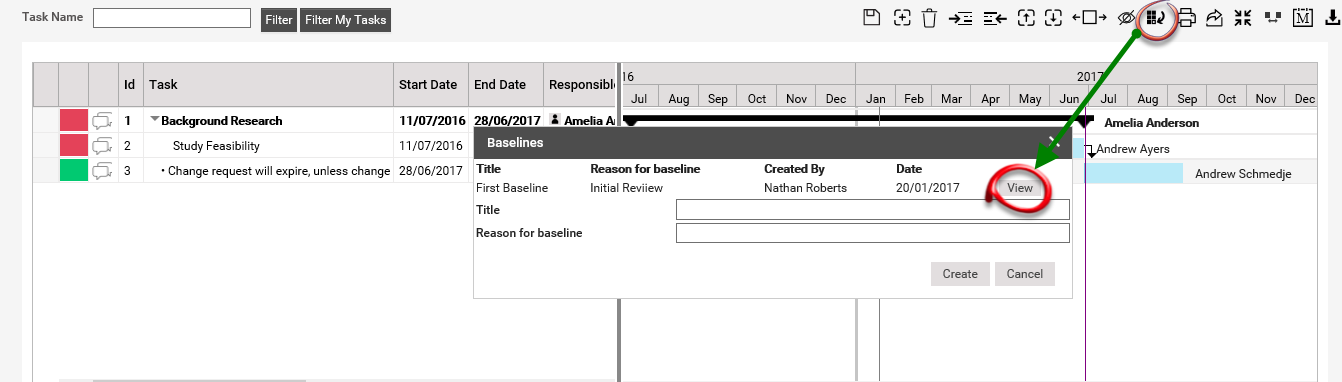
Task: Click the share arrow icon
Action: click(x=1215, y=17)
